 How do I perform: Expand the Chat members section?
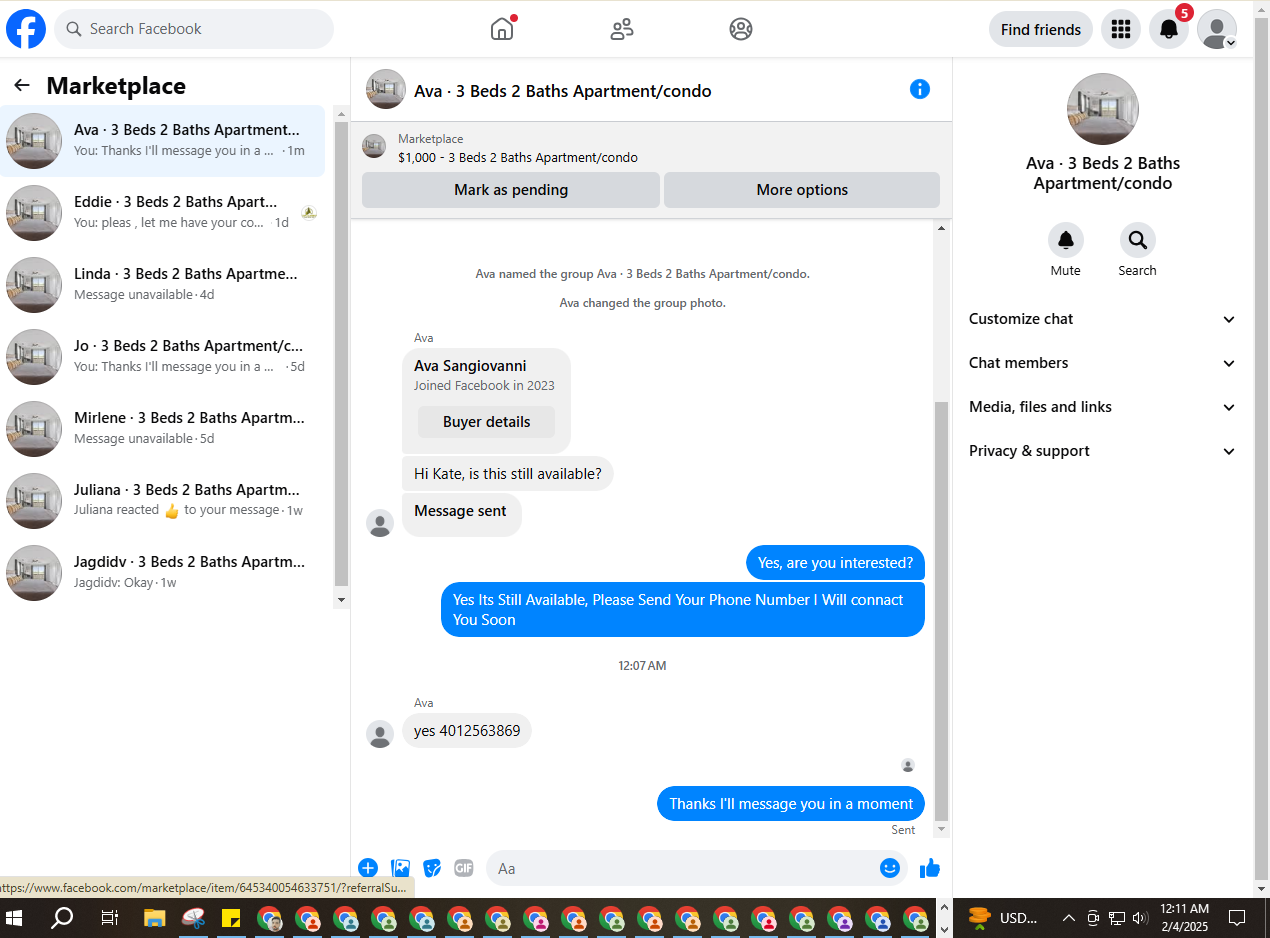click(x=1103, y=363)
